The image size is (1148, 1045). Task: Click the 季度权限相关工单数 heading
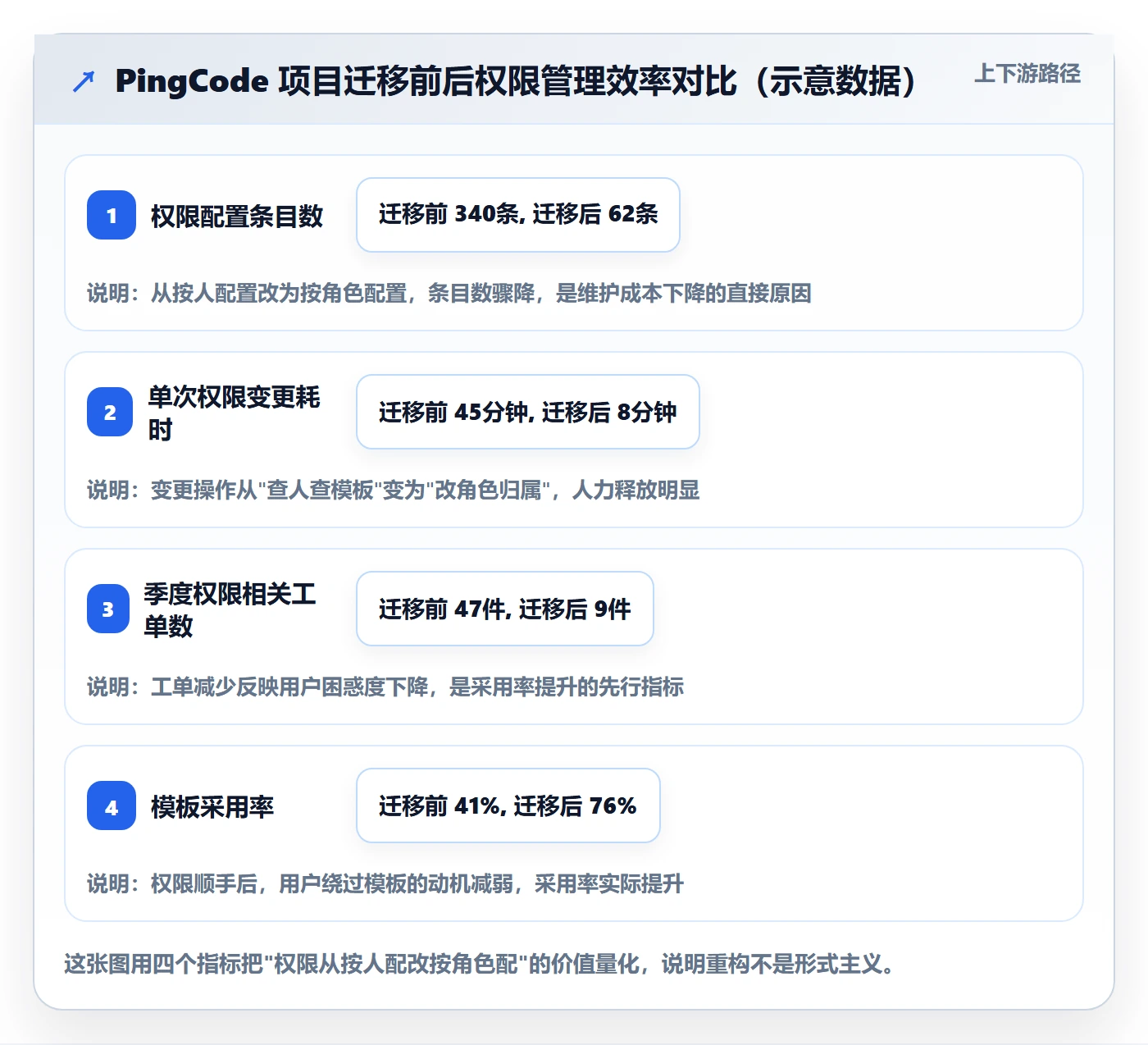tap(230, 609)
